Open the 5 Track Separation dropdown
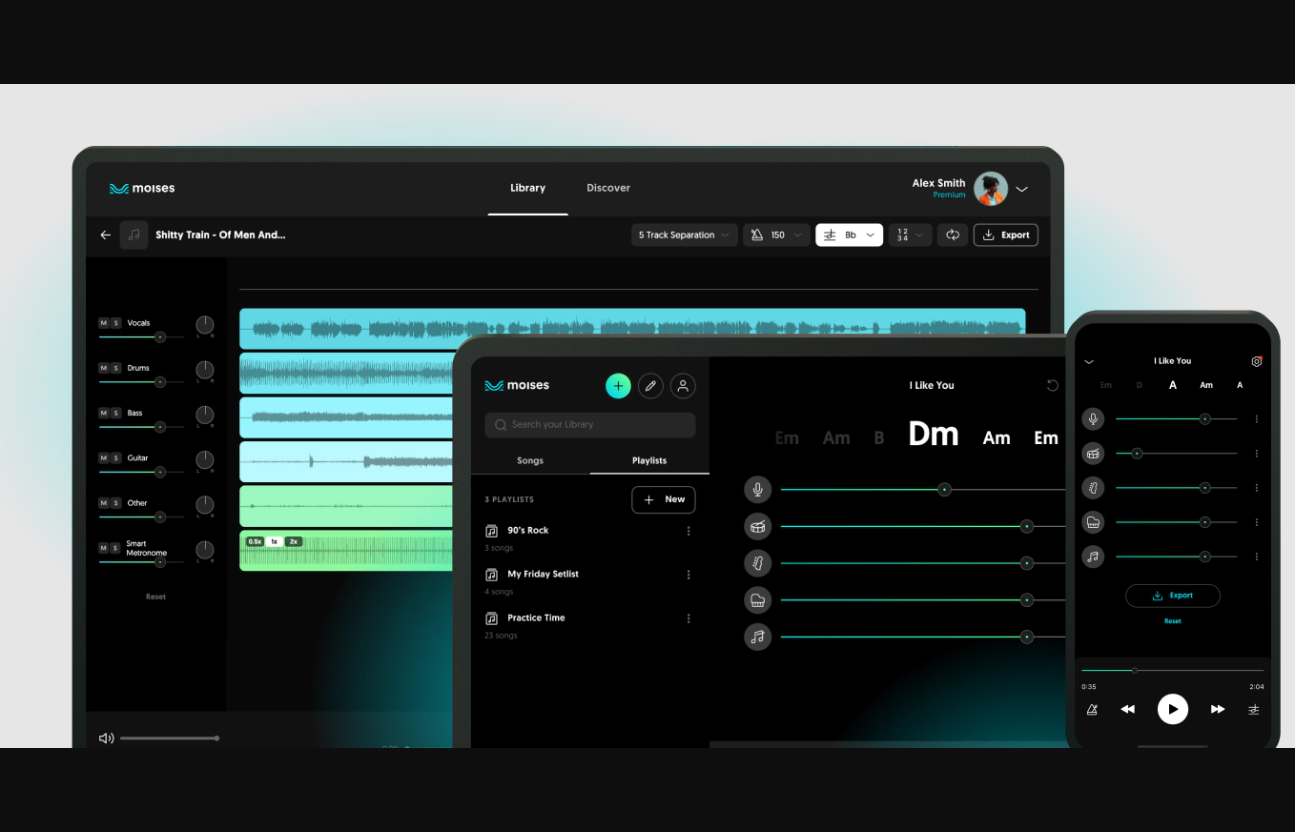The width and height of the screenshot is (1295, 832). coord(685,235)
